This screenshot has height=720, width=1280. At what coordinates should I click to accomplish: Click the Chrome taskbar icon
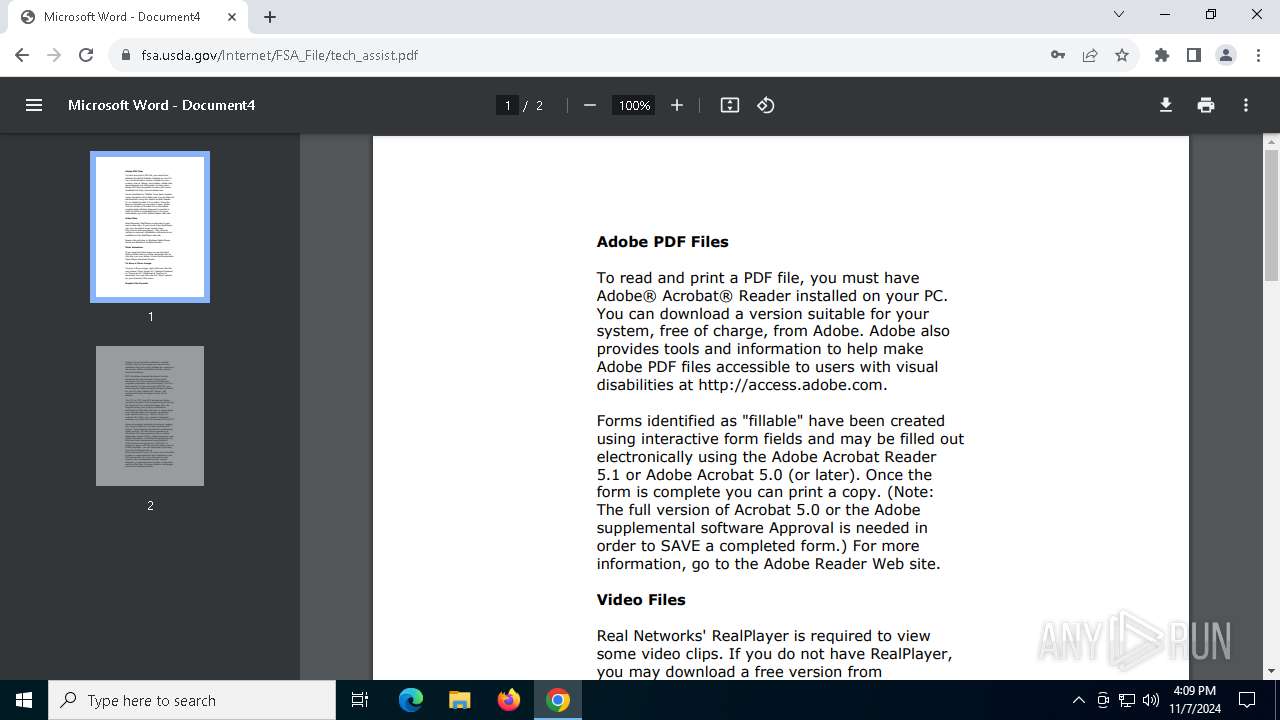[x=558, y=700]
